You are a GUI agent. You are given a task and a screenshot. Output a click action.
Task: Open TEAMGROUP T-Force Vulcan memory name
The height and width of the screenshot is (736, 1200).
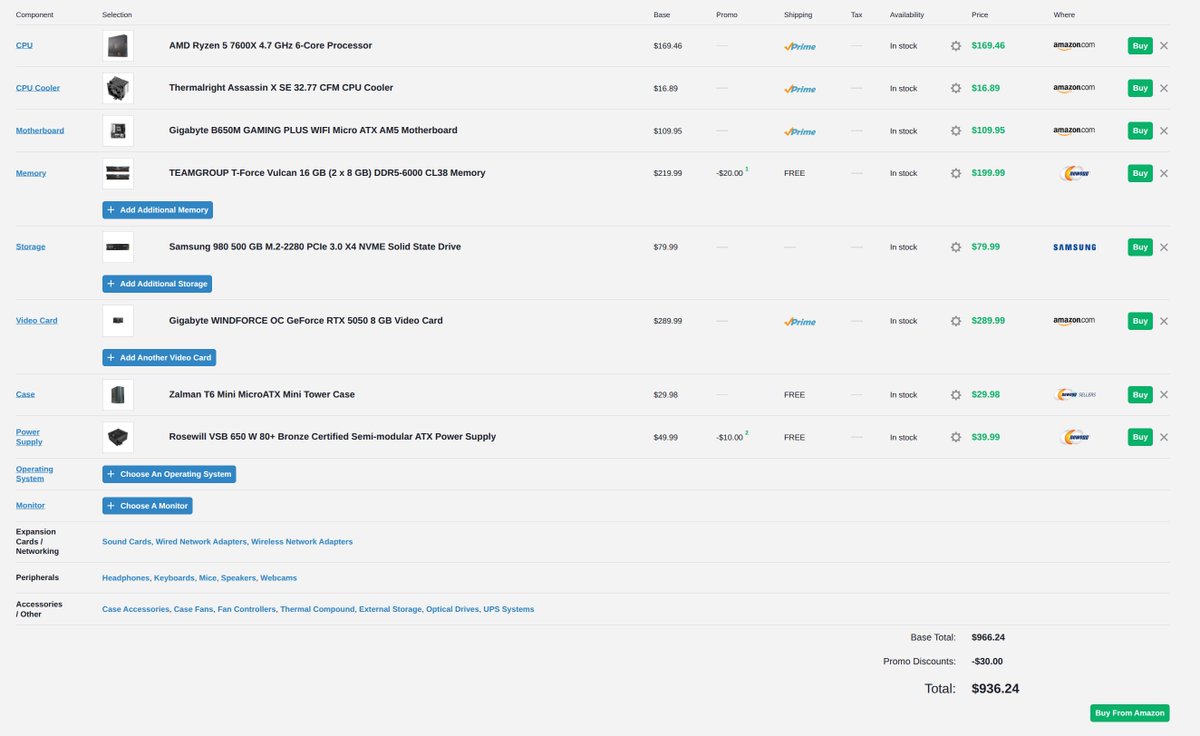coord(327,173)
